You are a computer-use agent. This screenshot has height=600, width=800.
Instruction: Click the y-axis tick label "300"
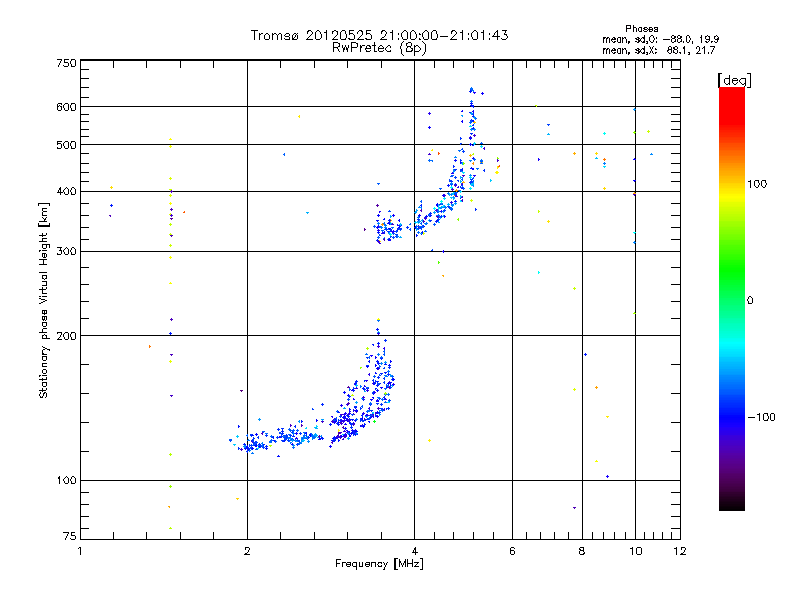66,252
